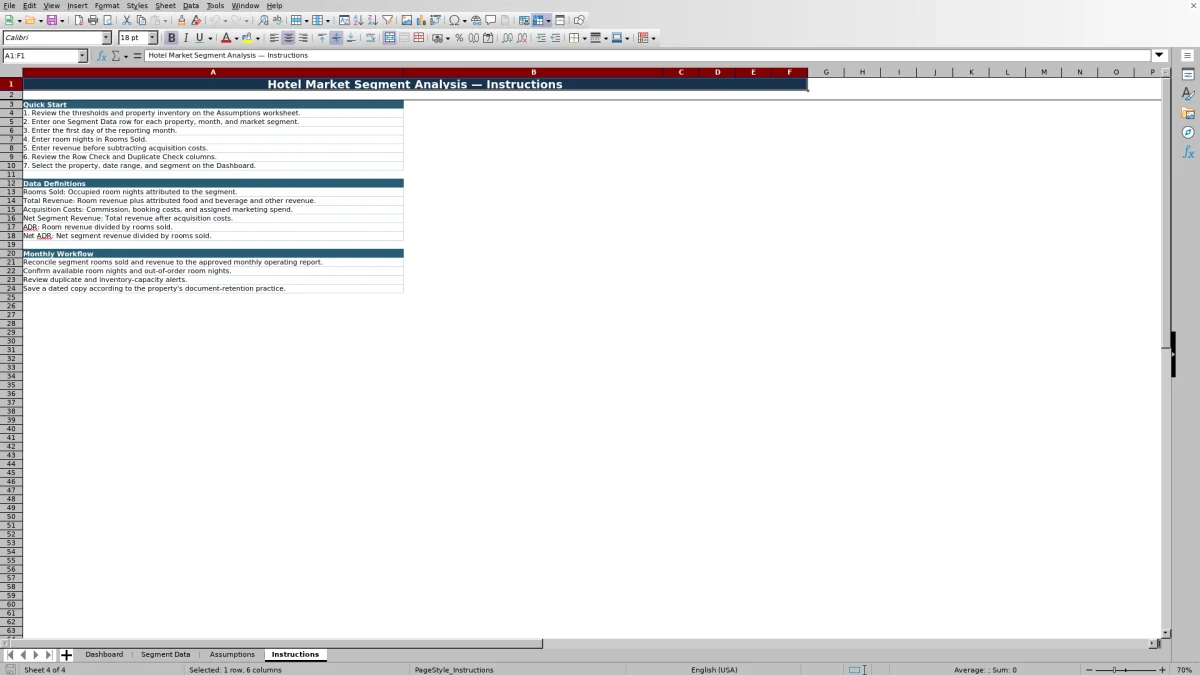Select column B header
1200x675 pixels.
[533, 72]
